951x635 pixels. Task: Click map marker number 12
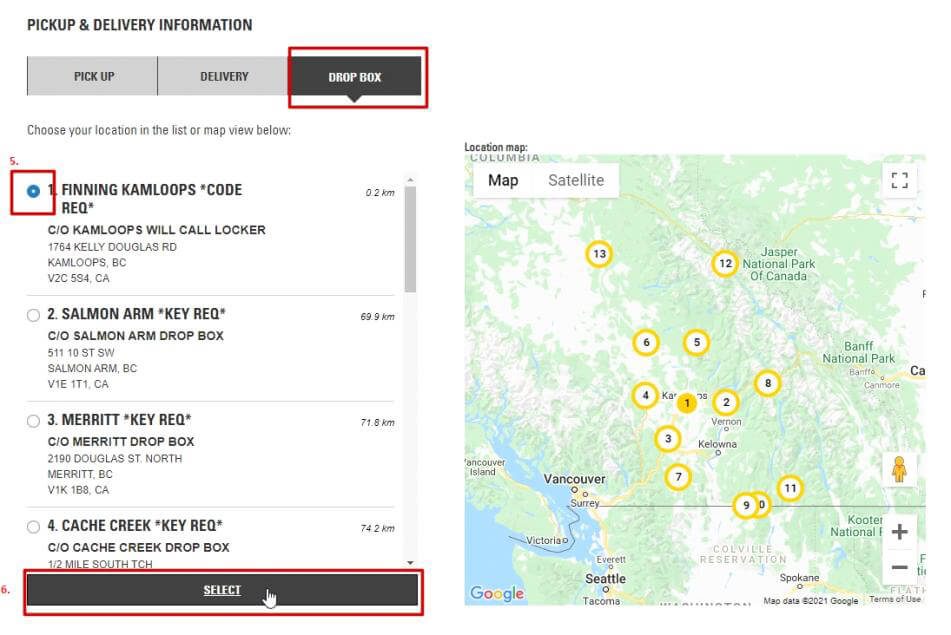[x=725, y=264]
